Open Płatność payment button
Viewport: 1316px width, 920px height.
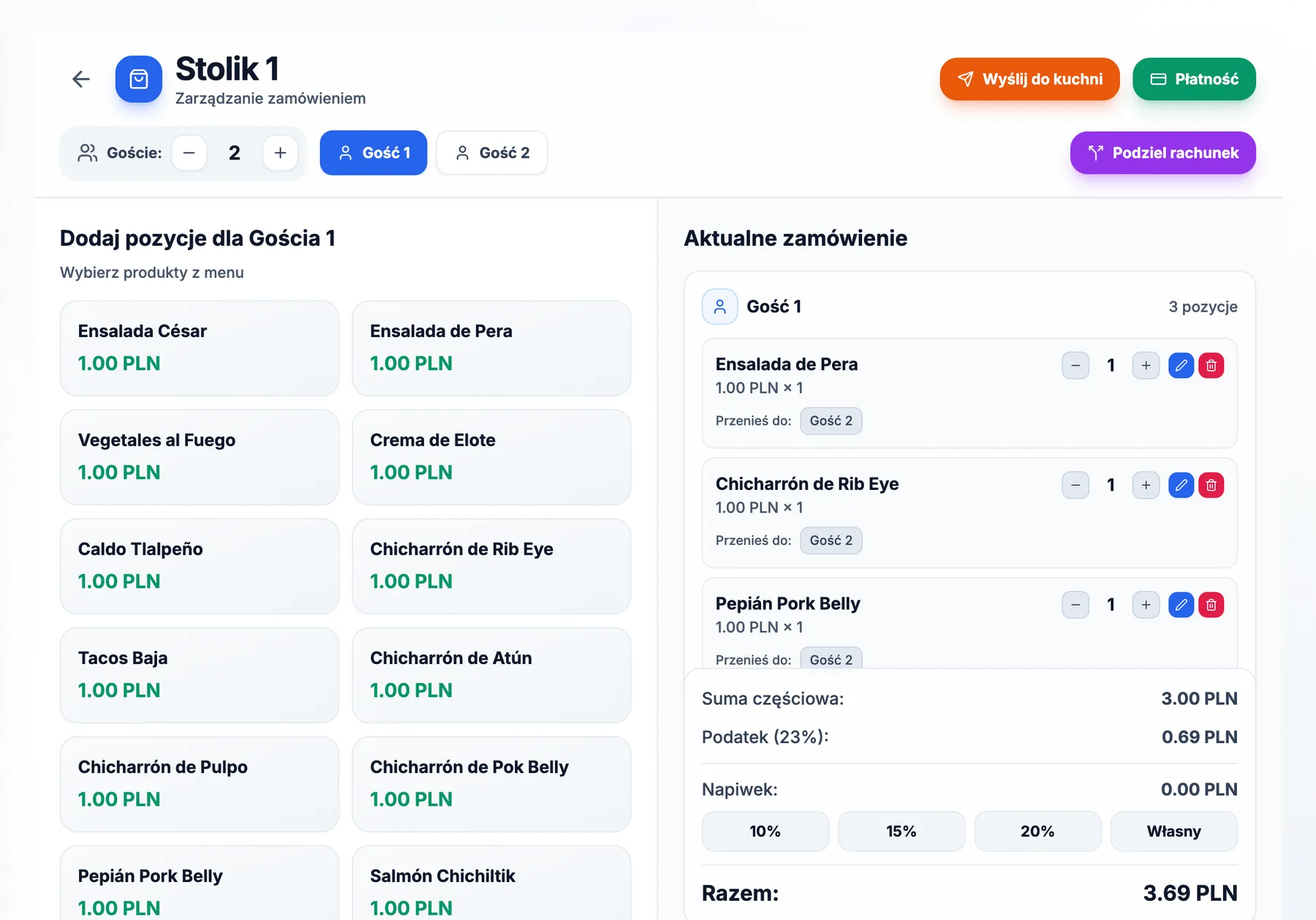point(1194,79)
